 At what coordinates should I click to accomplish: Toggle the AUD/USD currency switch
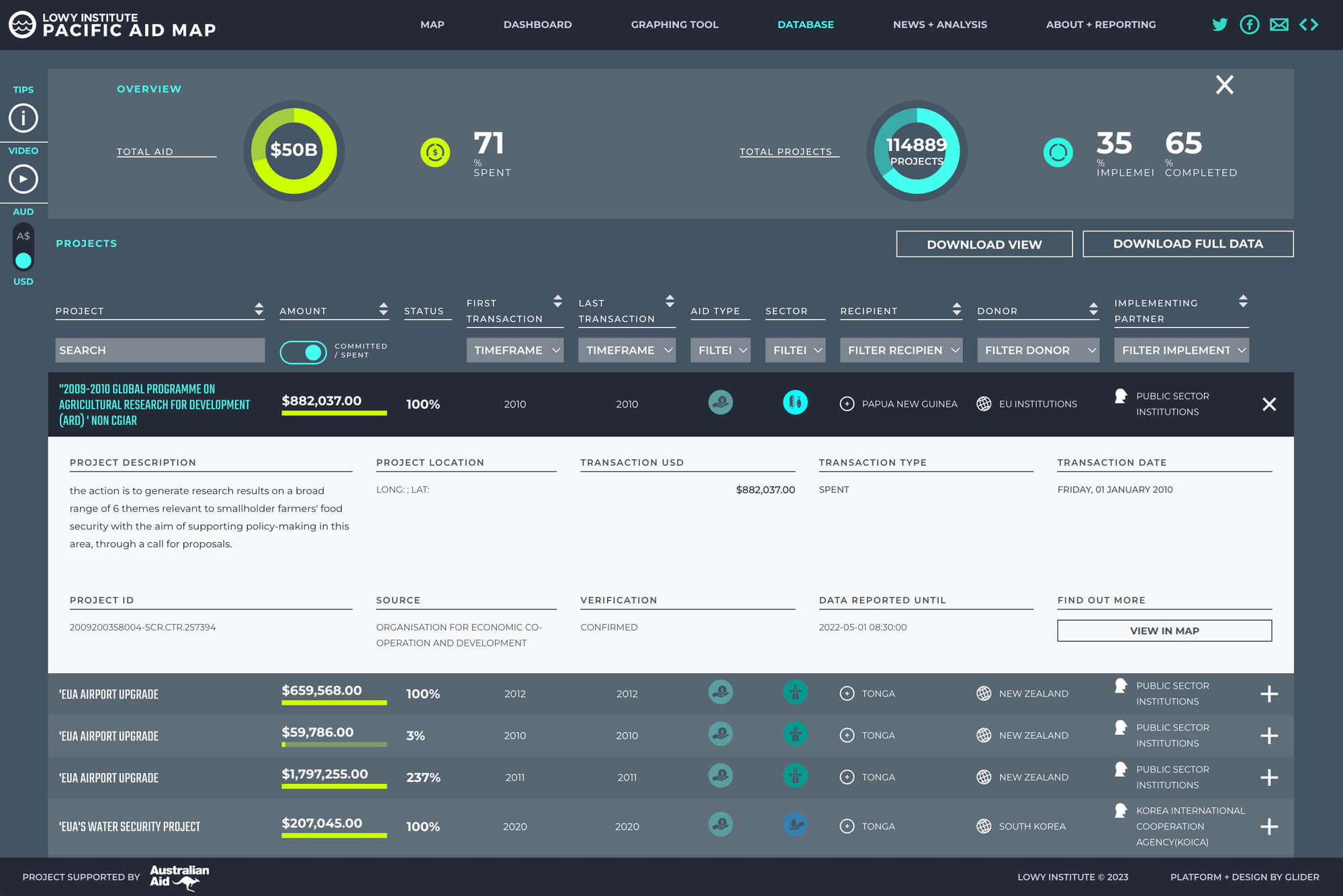(x=24, y=246)
